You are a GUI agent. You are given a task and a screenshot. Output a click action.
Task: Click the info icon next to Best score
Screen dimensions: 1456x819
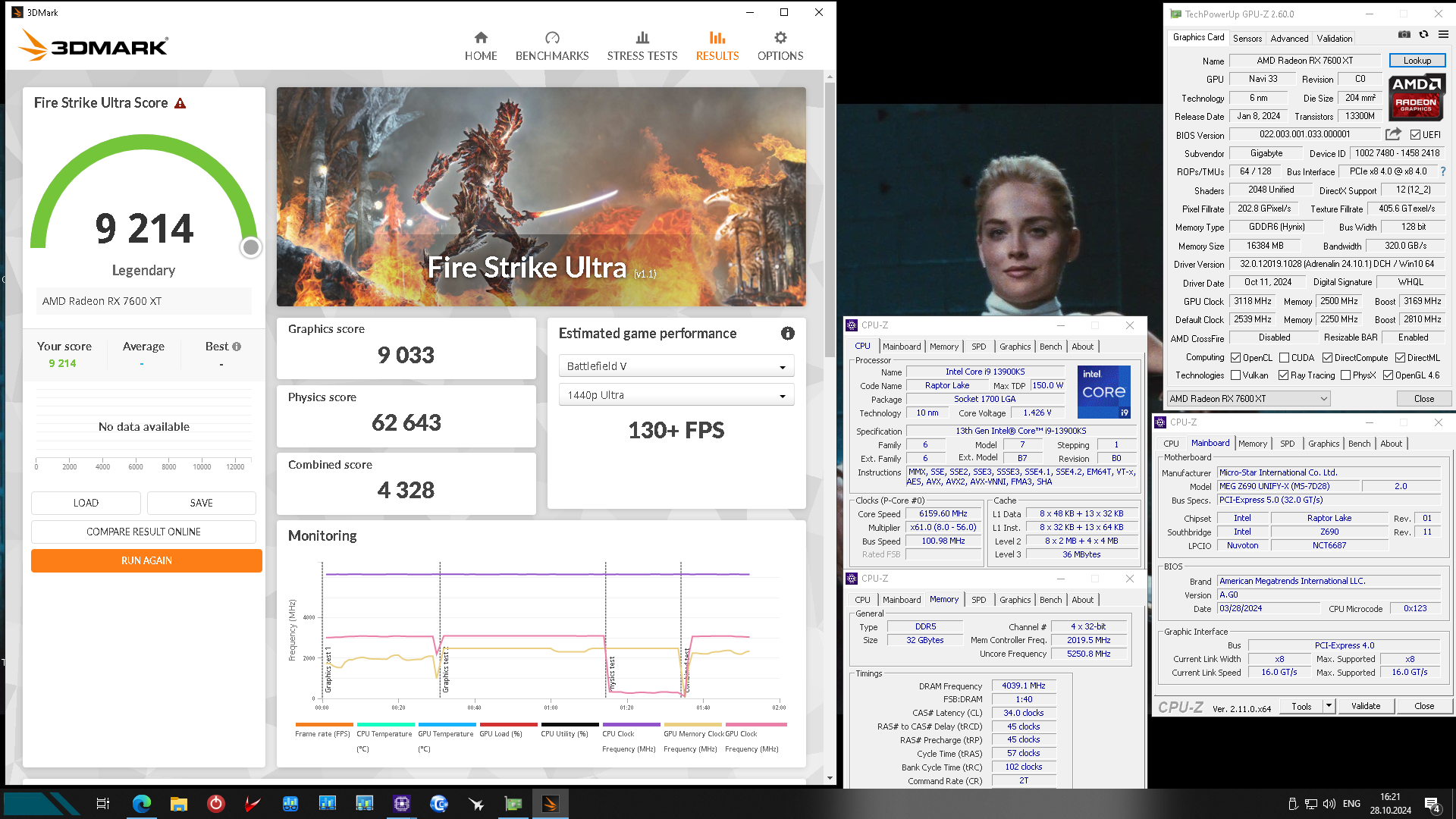237,347
